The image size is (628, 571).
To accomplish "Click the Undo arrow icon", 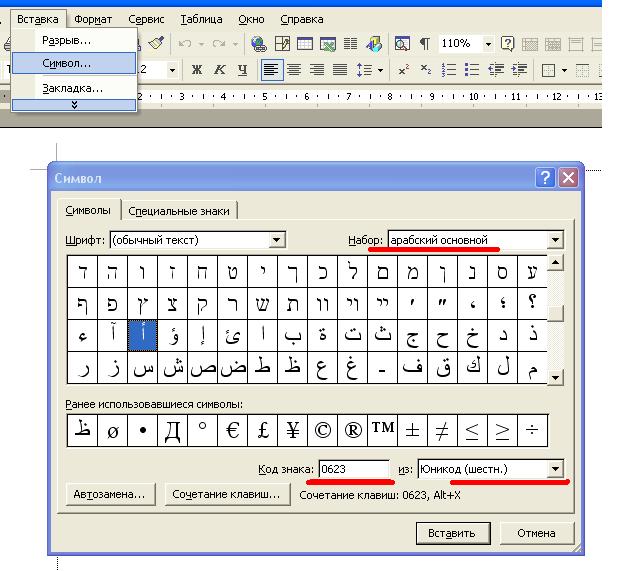I will (185, 43).
